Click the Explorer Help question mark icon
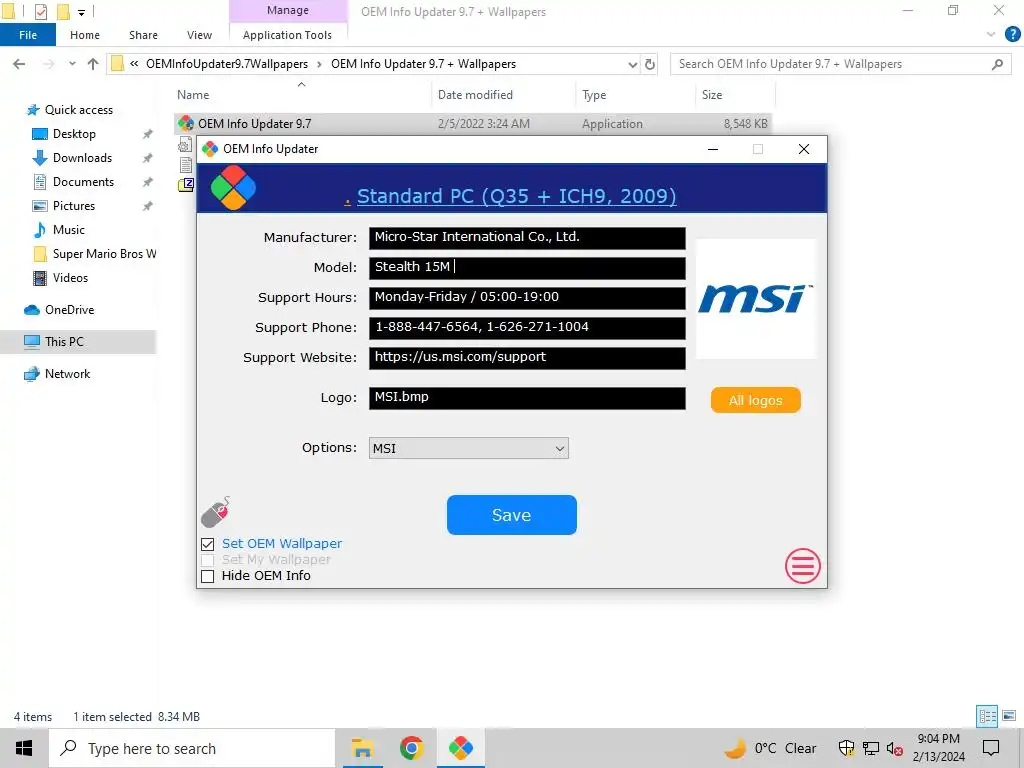Screen dimensions: 1024x768 [x=1012, y=35]
